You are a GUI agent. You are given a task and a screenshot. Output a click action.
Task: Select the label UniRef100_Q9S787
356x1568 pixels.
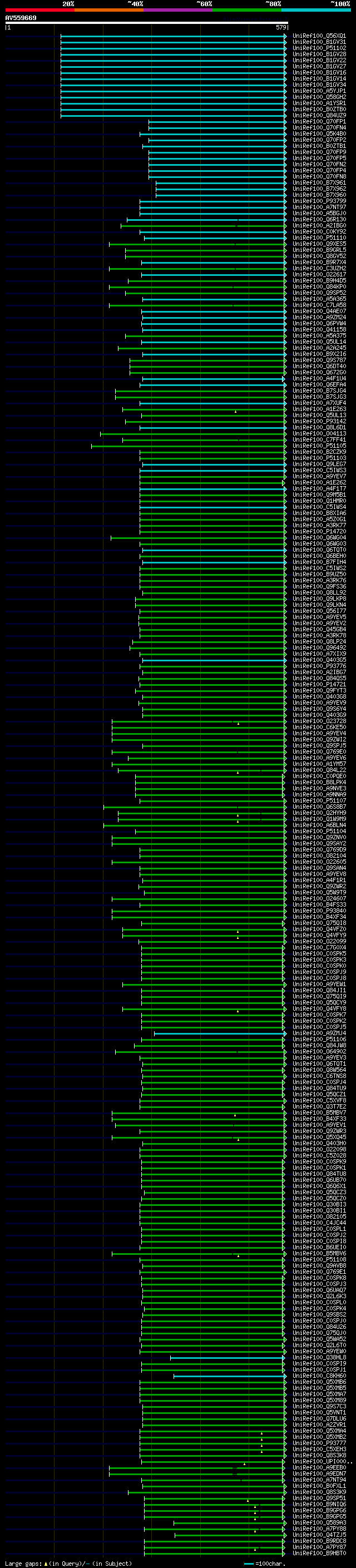pyautogui.click(x=319, y=360)
